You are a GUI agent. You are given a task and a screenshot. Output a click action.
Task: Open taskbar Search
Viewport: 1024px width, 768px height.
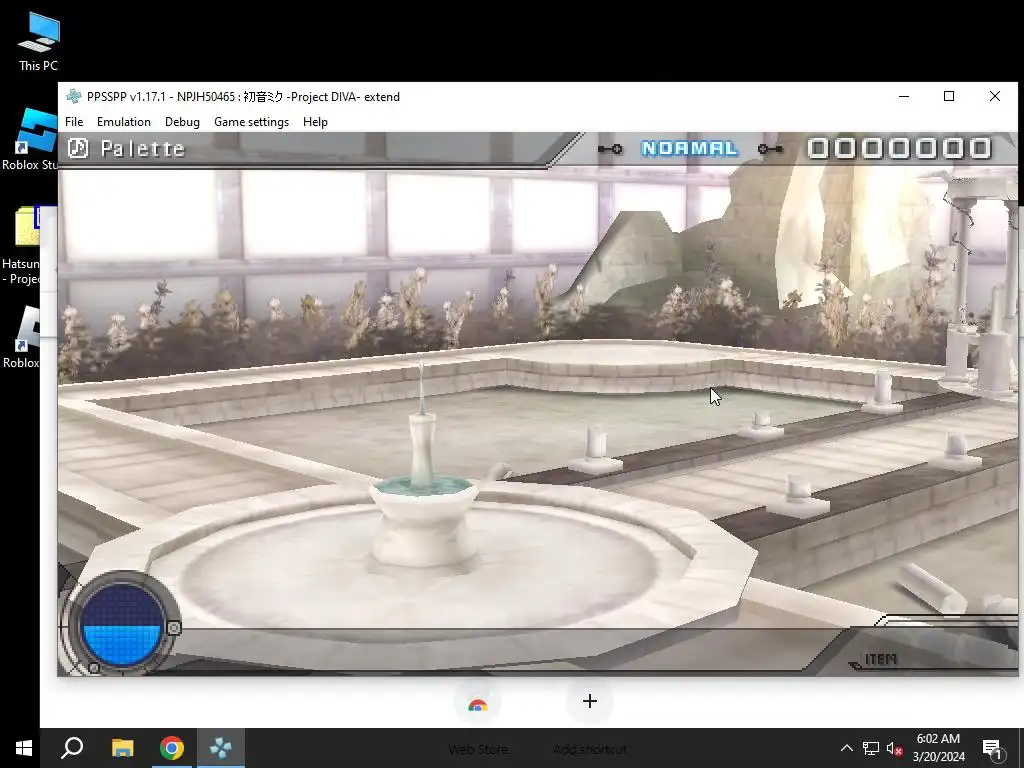pyautogui.click(x=72, y=748)
